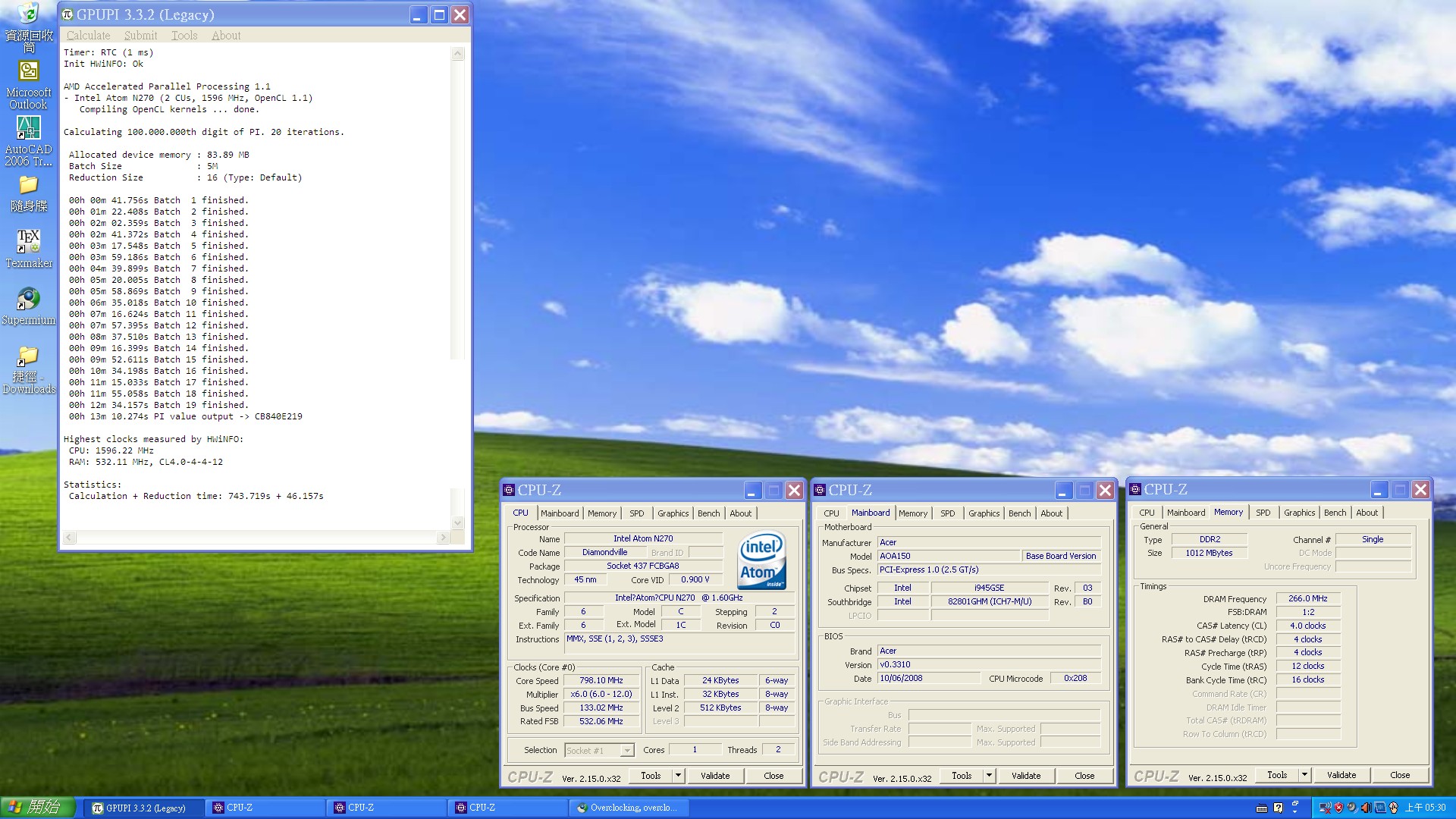
Task: Expand Tools dropdown arrow in CPU window
Action: tap(678, 776)
